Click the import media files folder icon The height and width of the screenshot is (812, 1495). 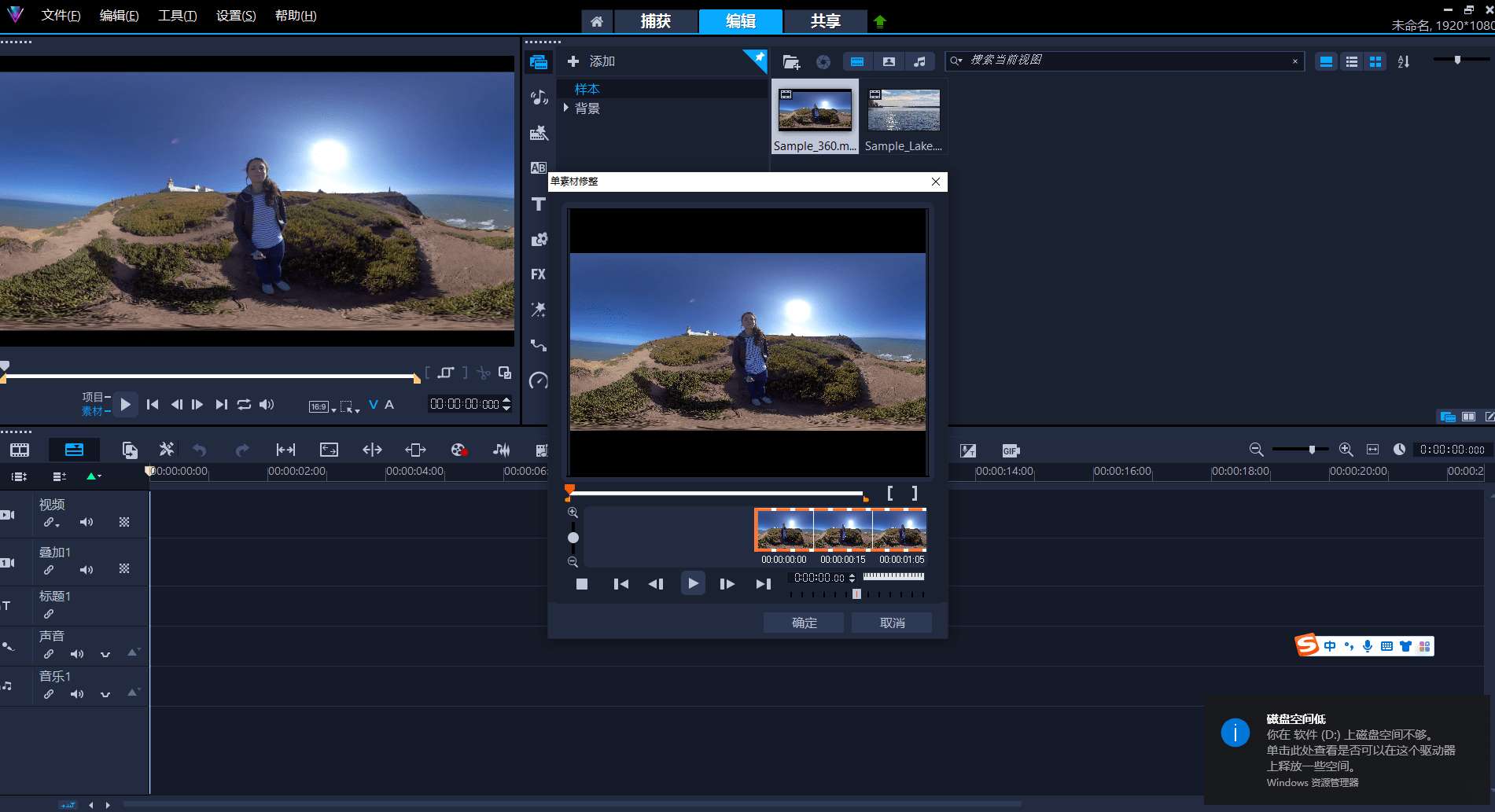pos(791,61)
